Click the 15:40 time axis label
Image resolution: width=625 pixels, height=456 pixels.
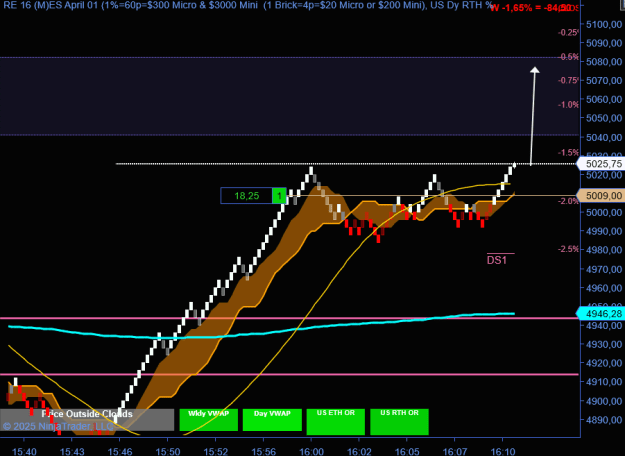point(24,451)
